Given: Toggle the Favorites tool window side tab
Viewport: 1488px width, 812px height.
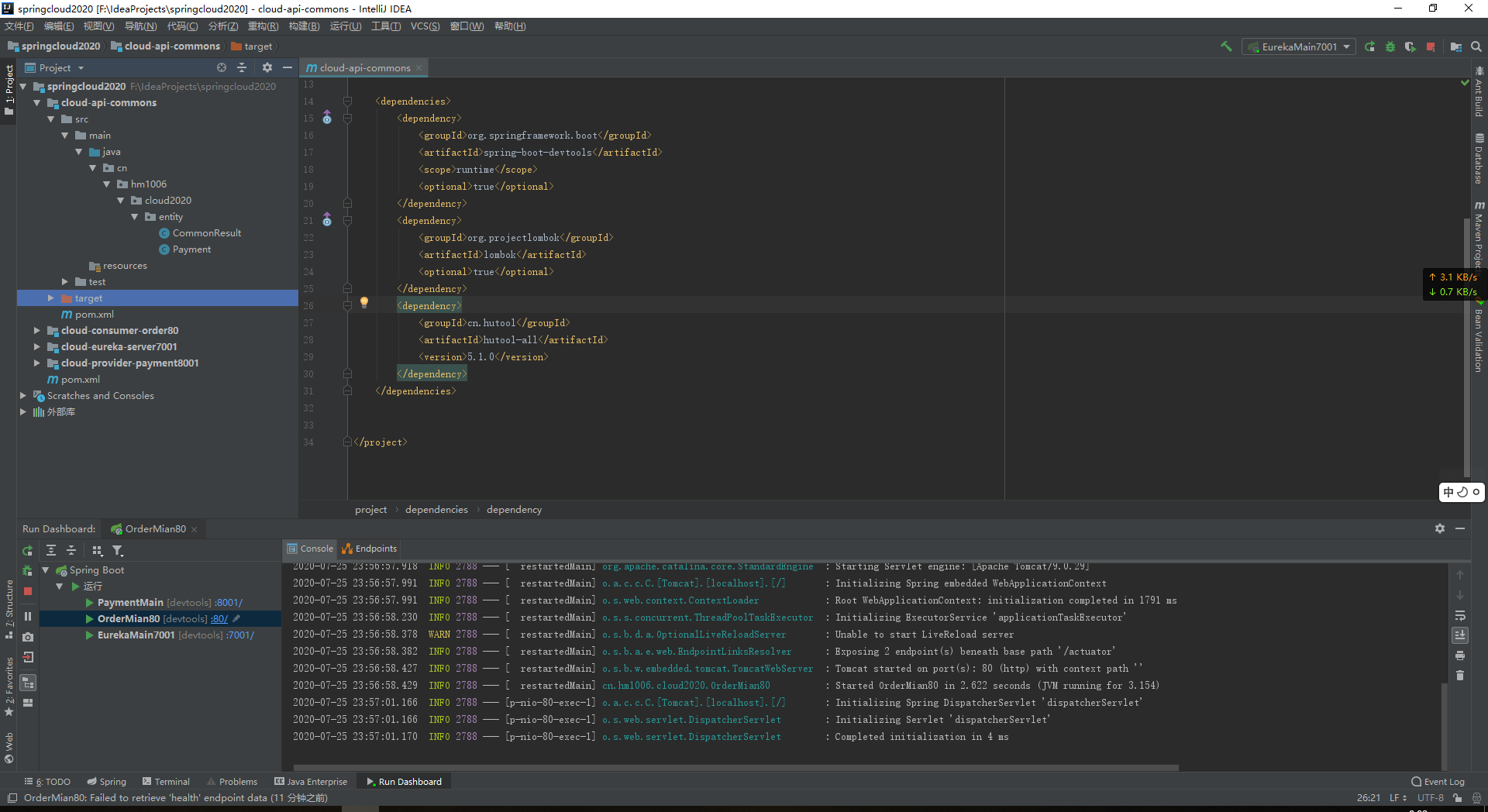Looking at the screenshot, I should pos(9,687).
